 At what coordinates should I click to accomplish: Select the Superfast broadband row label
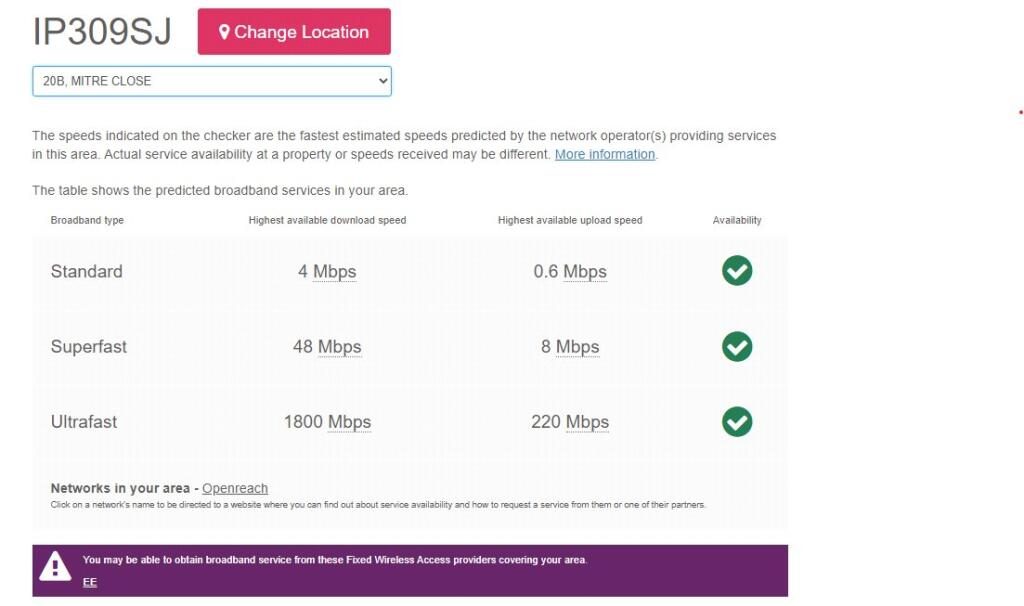pos(89,347)
